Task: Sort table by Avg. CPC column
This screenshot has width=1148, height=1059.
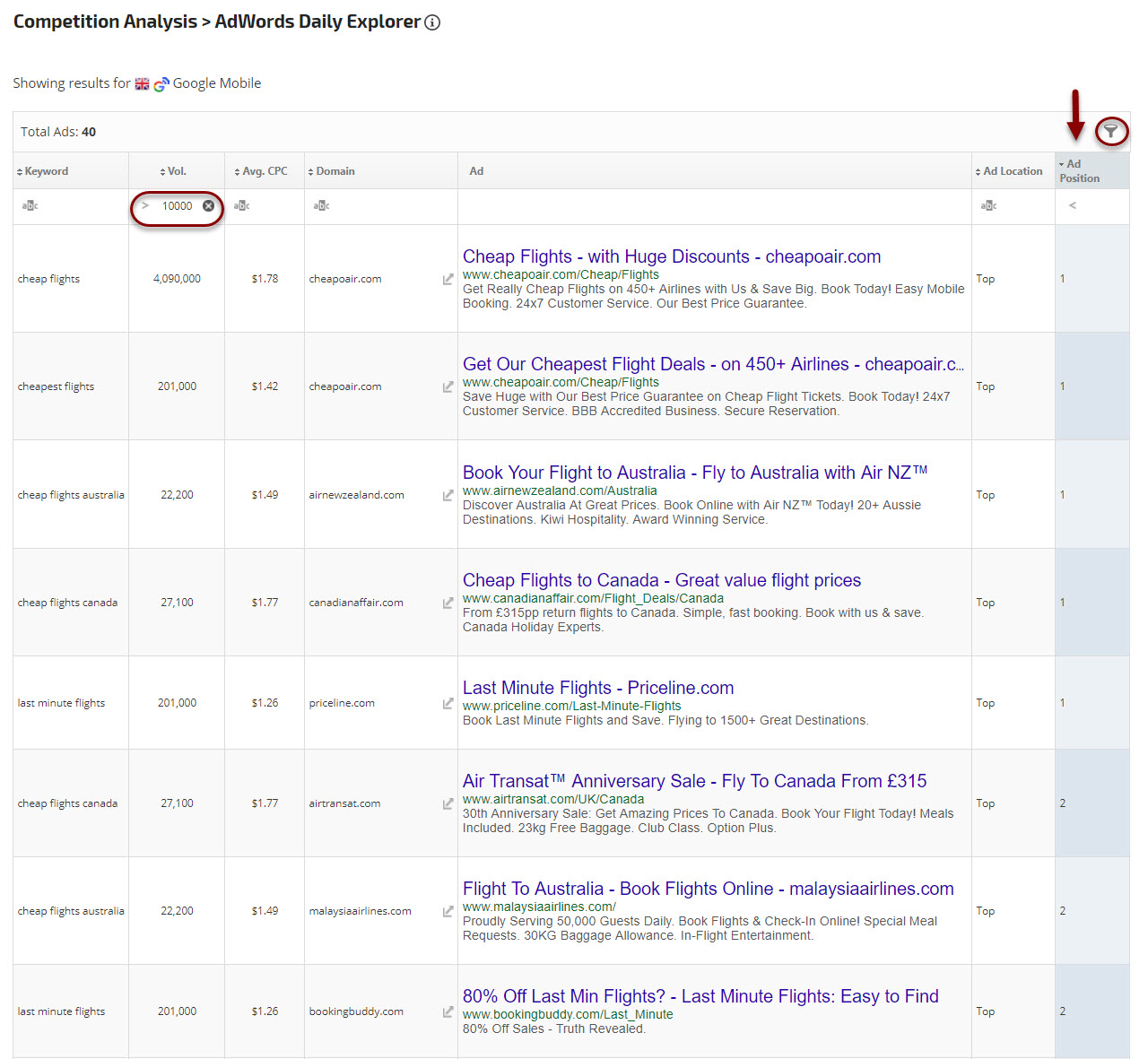Action: pos(264,171)
